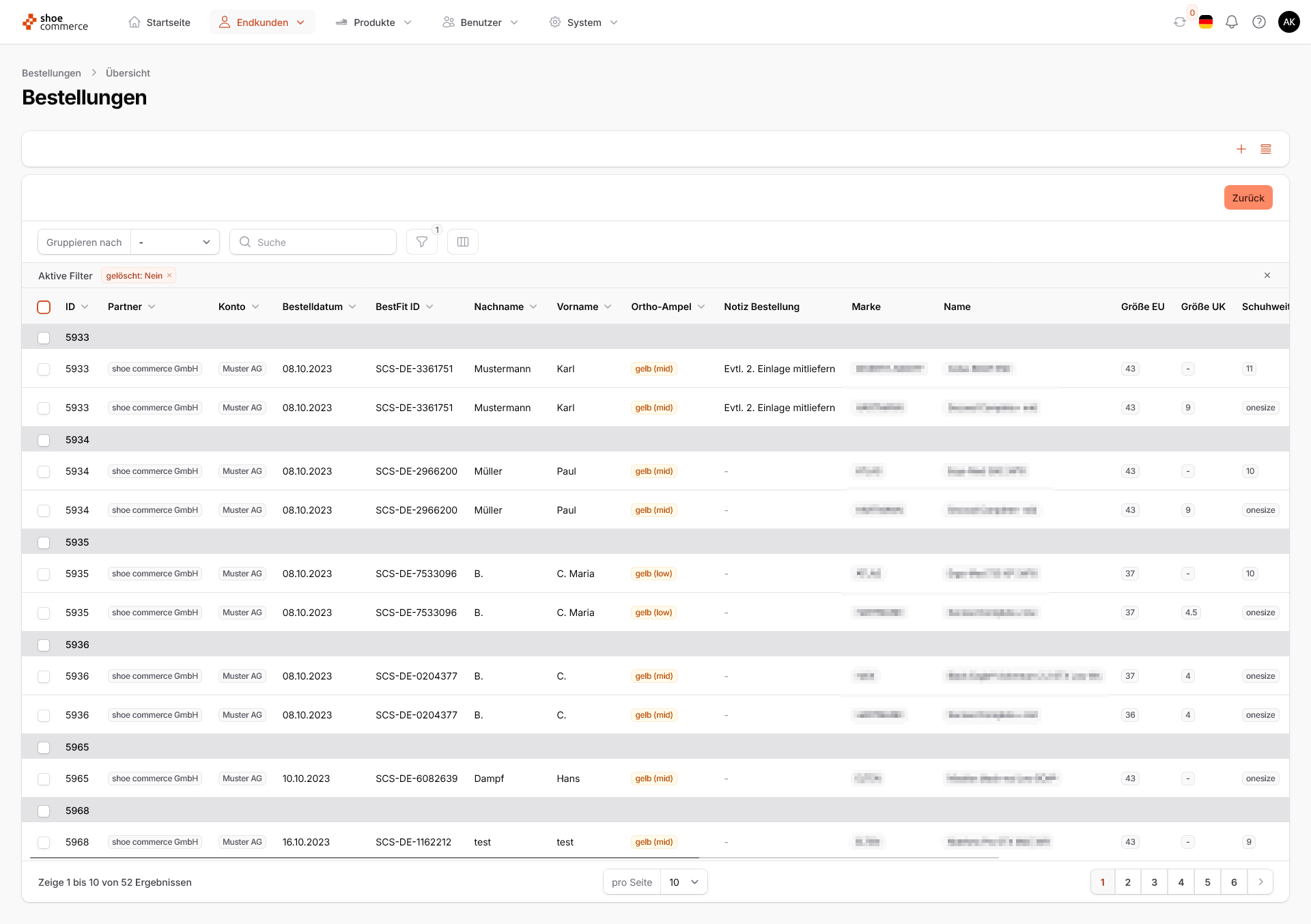Expand the pro Seite size selector
The height and width of the screenshot is (924, 1311).
pos(683,882)
